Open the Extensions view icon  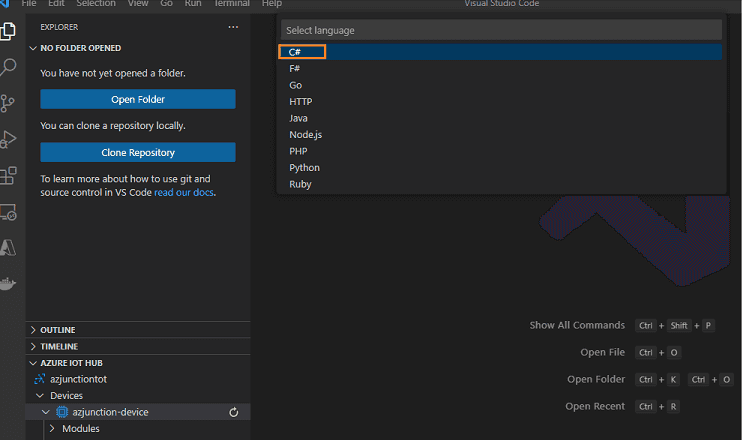[8, 176]
